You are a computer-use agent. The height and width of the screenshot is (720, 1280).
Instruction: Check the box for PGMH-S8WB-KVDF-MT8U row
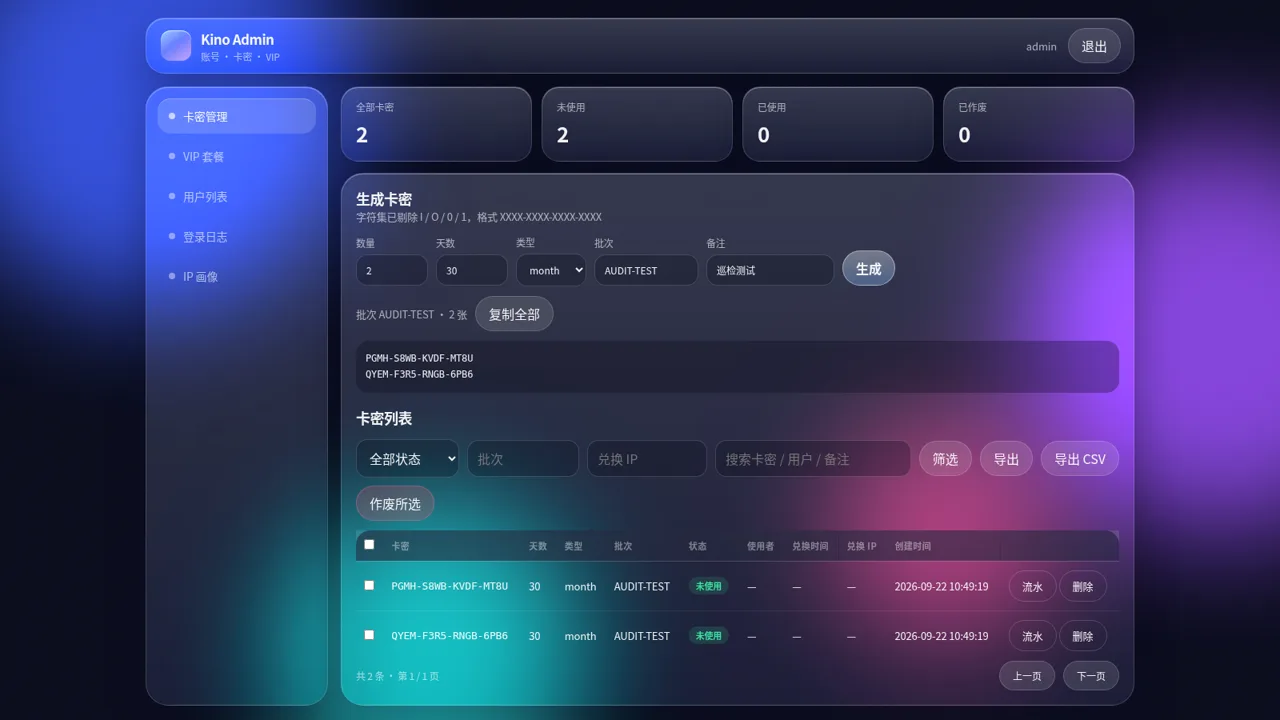click(x=369, y=585)
